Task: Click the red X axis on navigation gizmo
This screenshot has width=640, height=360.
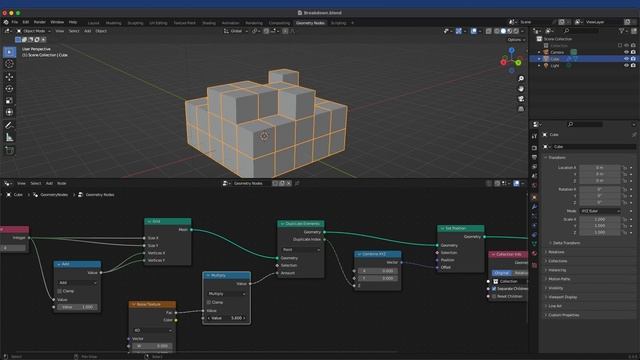Action: click(x=504, y=62)
